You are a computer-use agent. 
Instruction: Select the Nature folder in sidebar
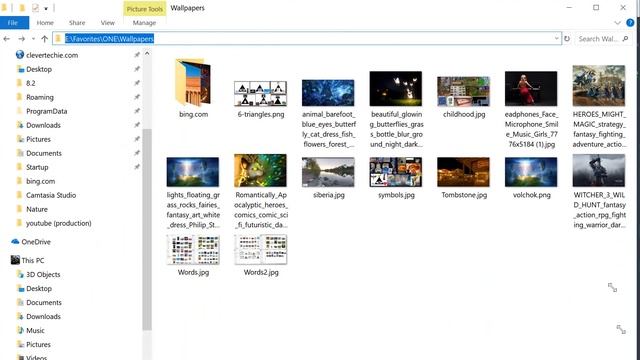[37, 209]
